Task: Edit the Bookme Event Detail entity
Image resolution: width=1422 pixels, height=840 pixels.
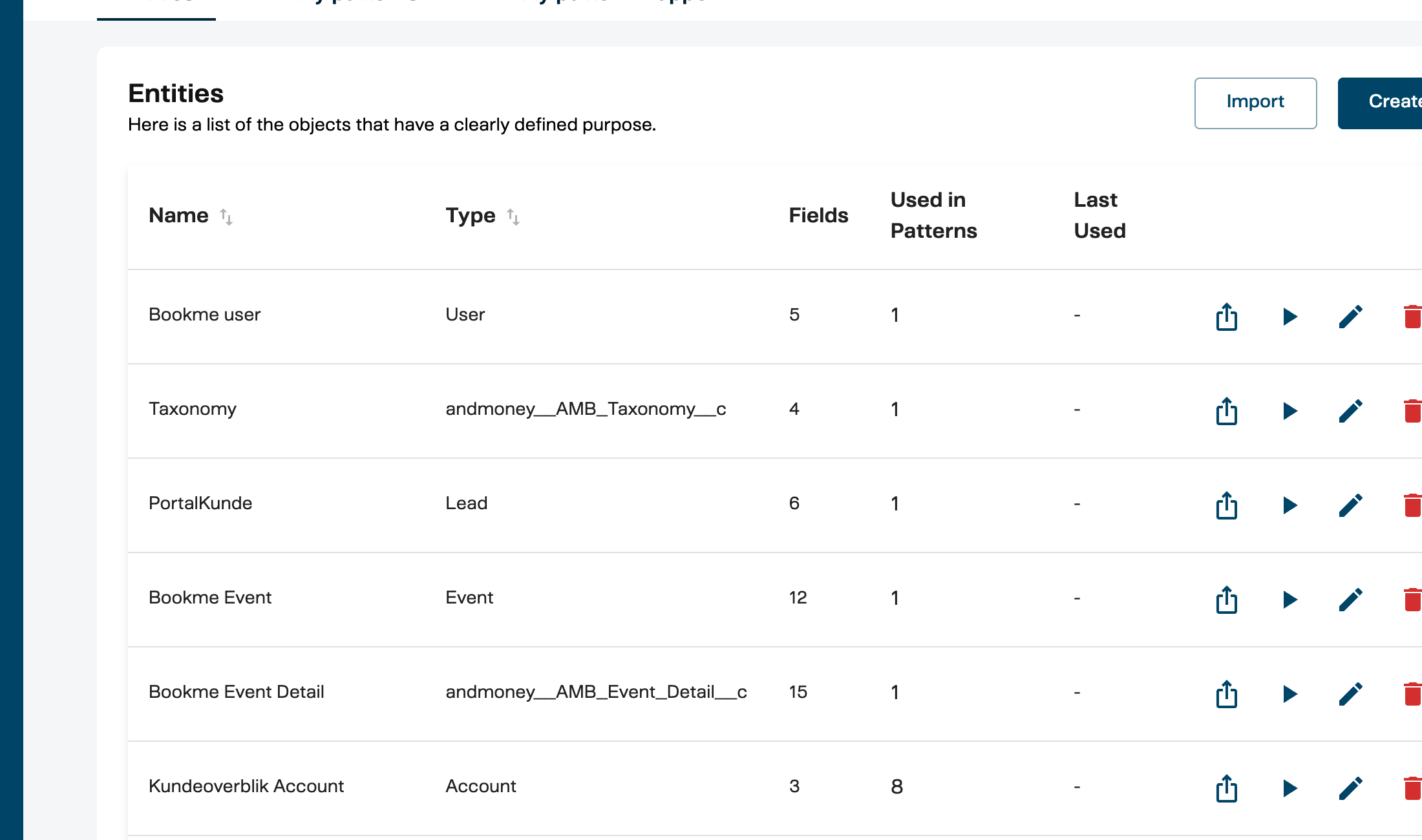Action: click(x=1351, y=694)
